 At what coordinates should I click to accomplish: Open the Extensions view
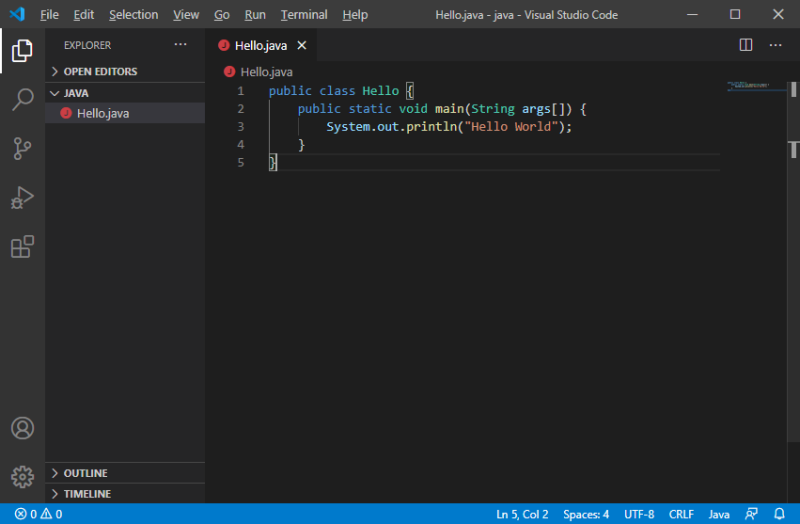[22, 247]
